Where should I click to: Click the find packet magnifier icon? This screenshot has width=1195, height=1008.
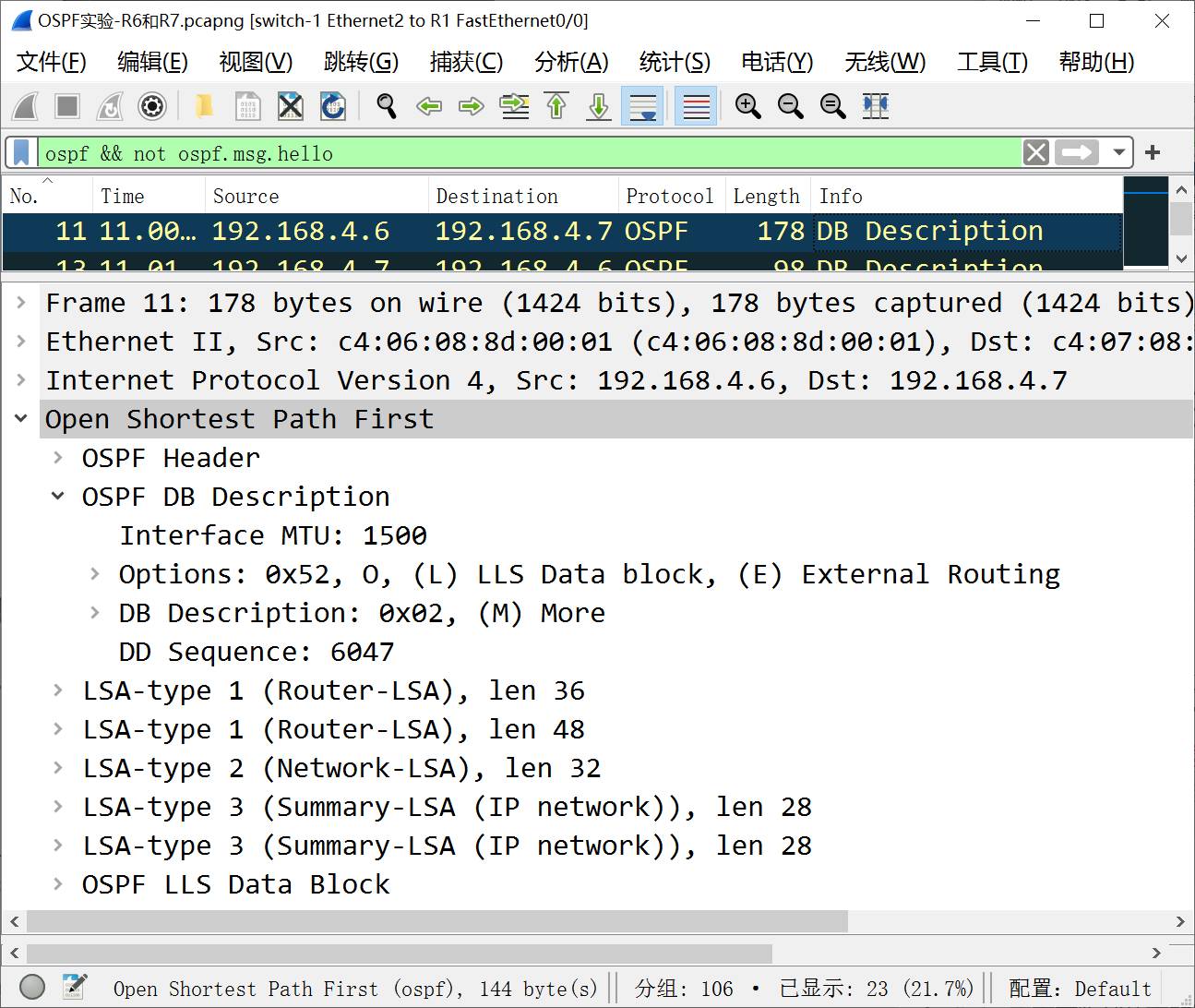click(x=387, y=106)
